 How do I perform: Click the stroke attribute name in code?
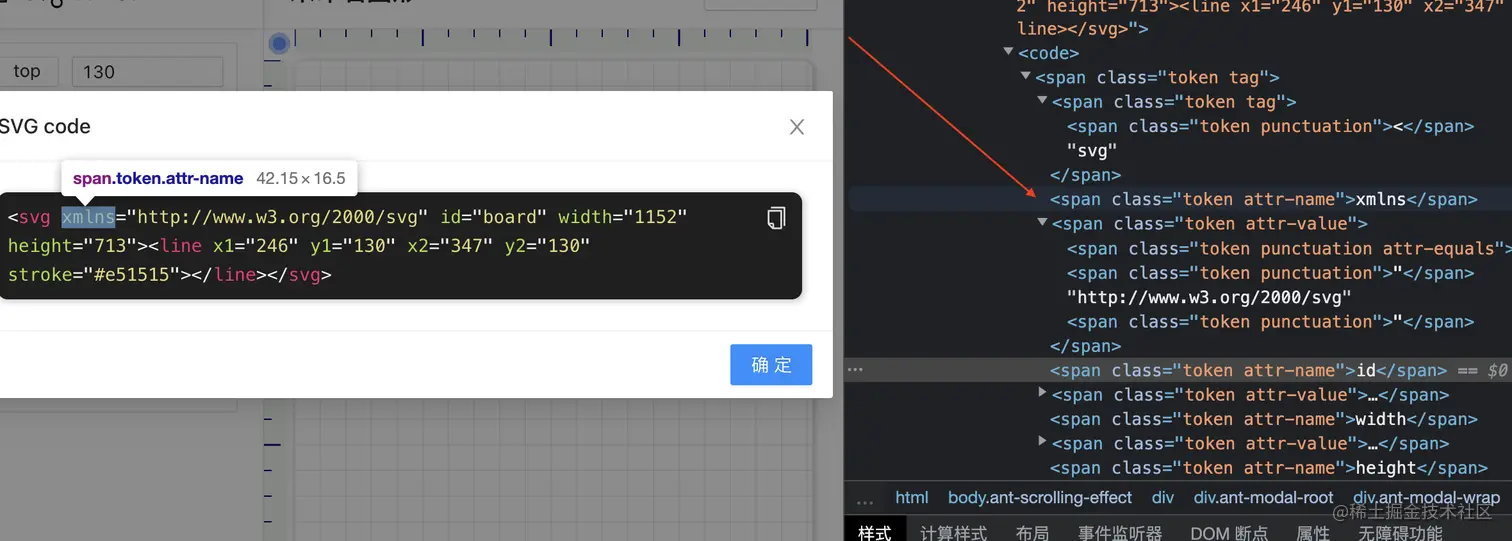(40, 273)
